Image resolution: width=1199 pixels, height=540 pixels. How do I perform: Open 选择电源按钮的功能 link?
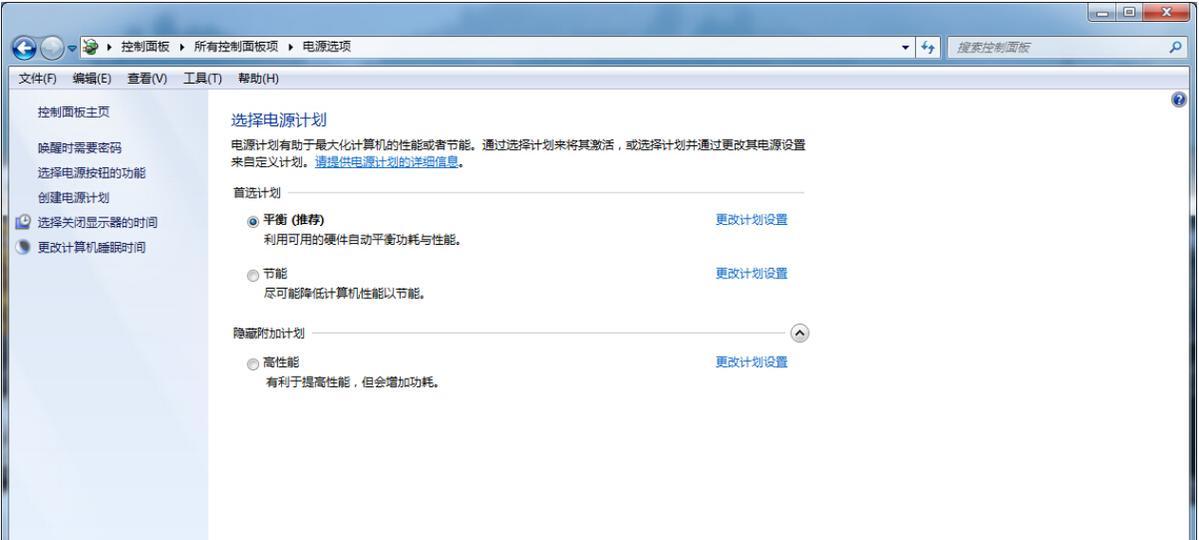coord(92,174)
